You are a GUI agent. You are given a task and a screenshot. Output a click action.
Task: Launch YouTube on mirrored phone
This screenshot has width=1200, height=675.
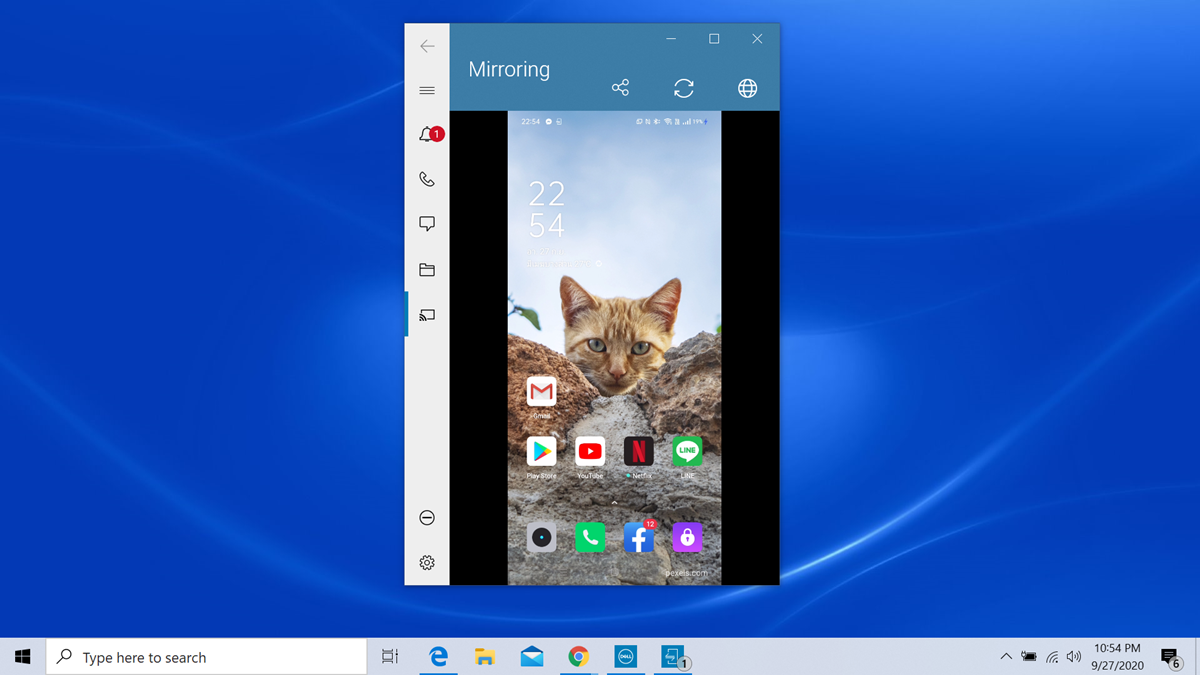point(590,451)
